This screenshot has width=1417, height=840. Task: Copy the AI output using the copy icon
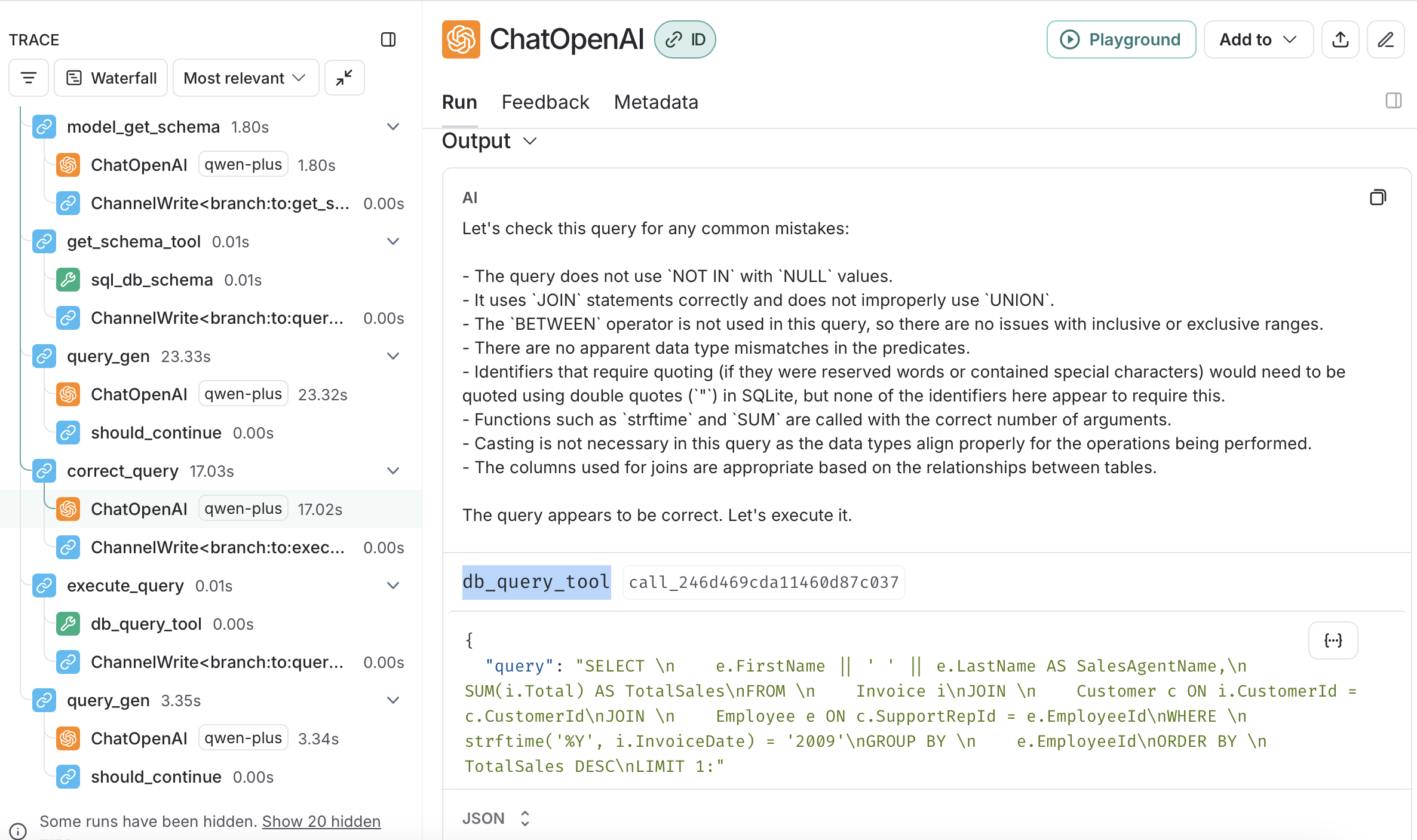1378,197
